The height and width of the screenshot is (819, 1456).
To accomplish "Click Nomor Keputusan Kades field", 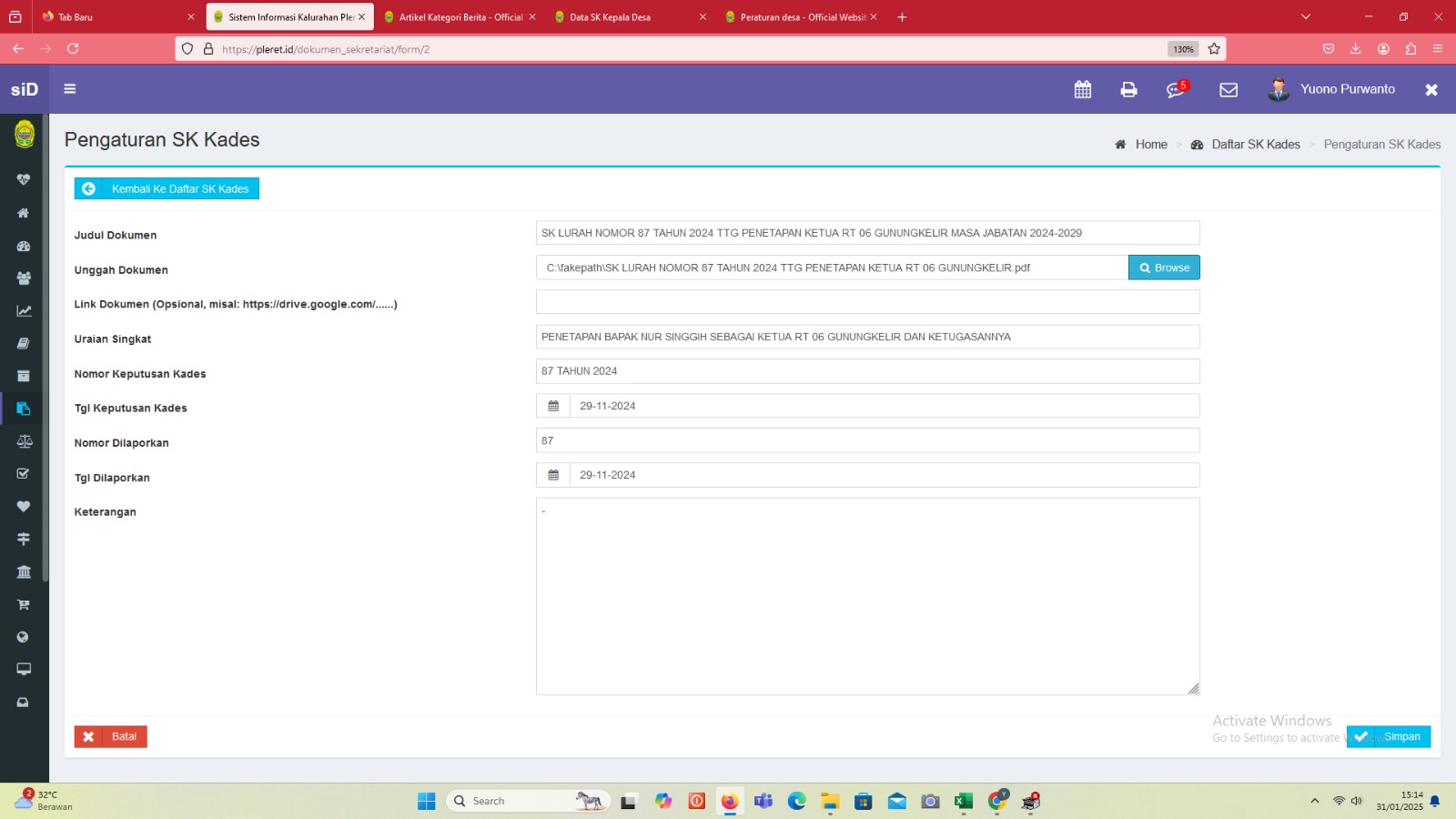I will click(867, 371).
